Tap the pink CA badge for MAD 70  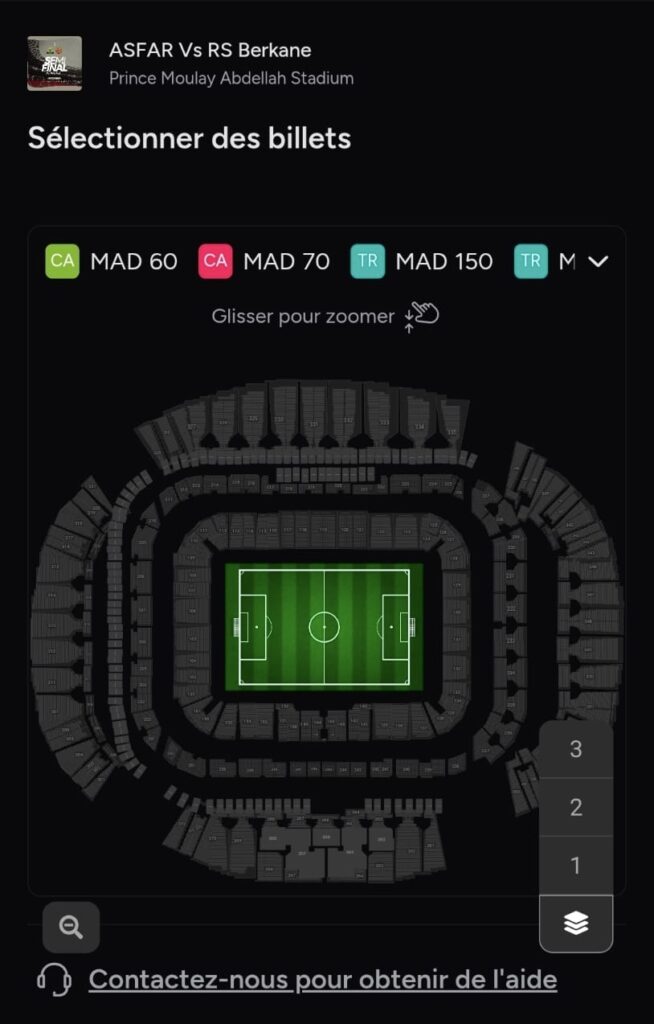pyautogui.click(x=215, y=261)
